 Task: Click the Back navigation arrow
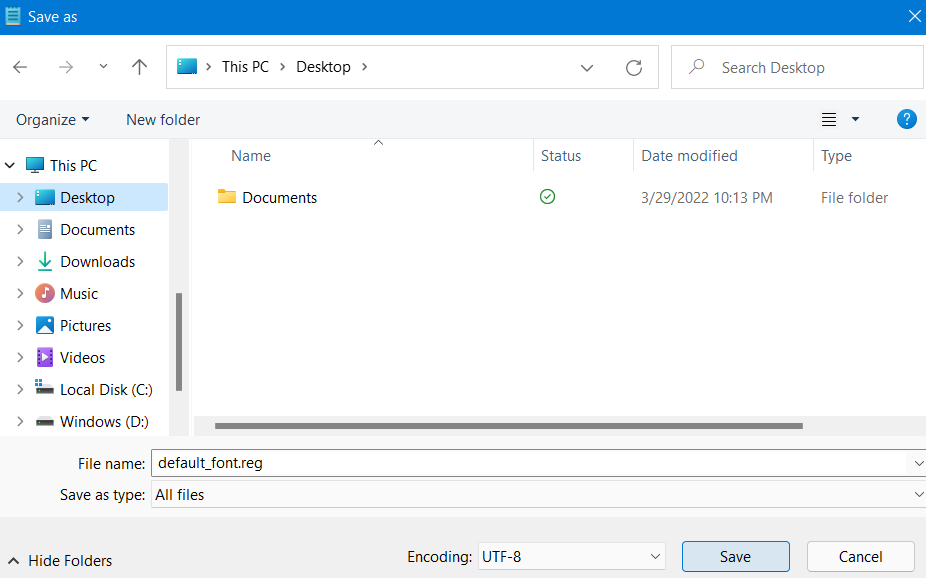tap(20, 67)
